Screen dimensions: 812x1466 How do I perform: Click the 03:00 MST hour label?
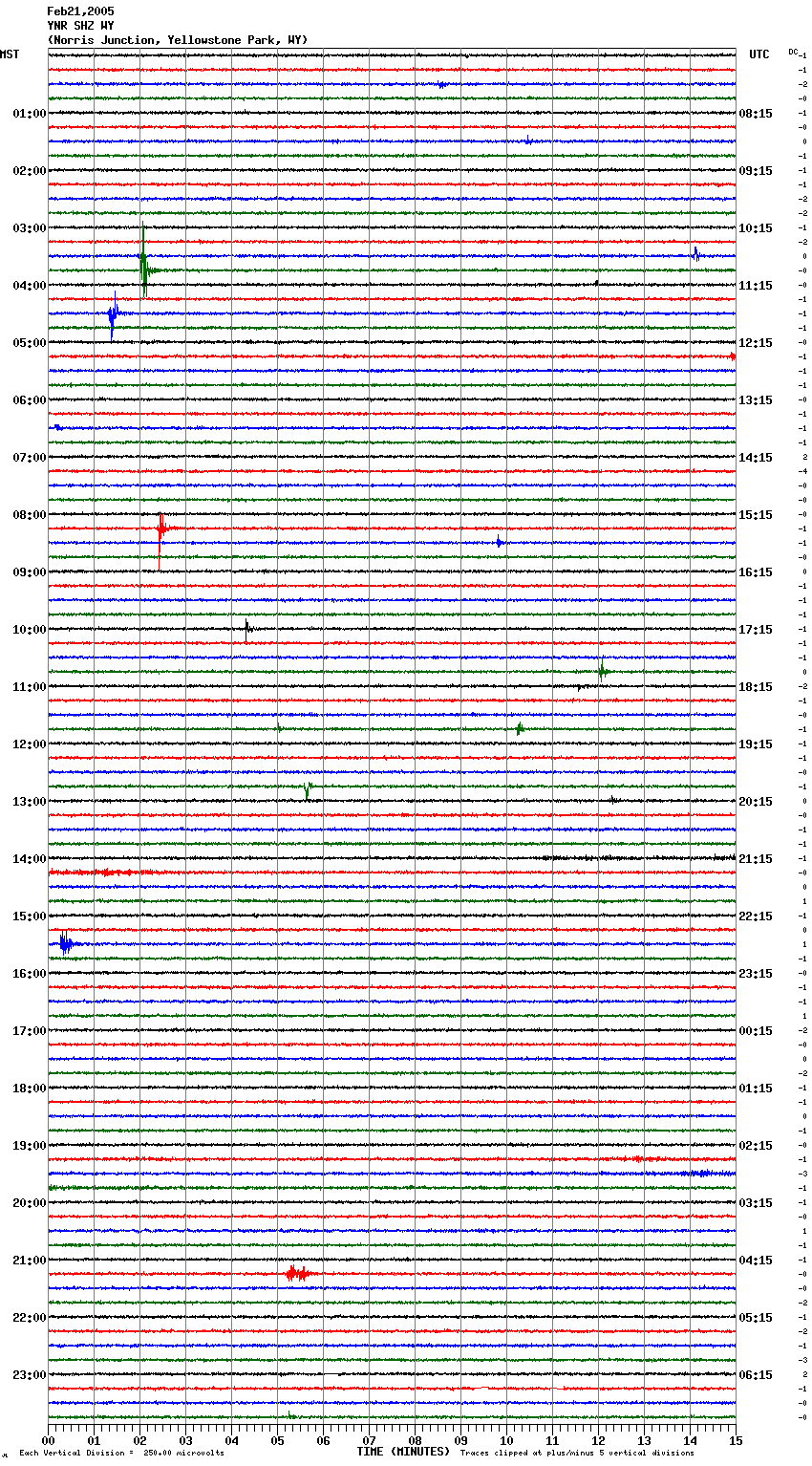click(30, 228)
